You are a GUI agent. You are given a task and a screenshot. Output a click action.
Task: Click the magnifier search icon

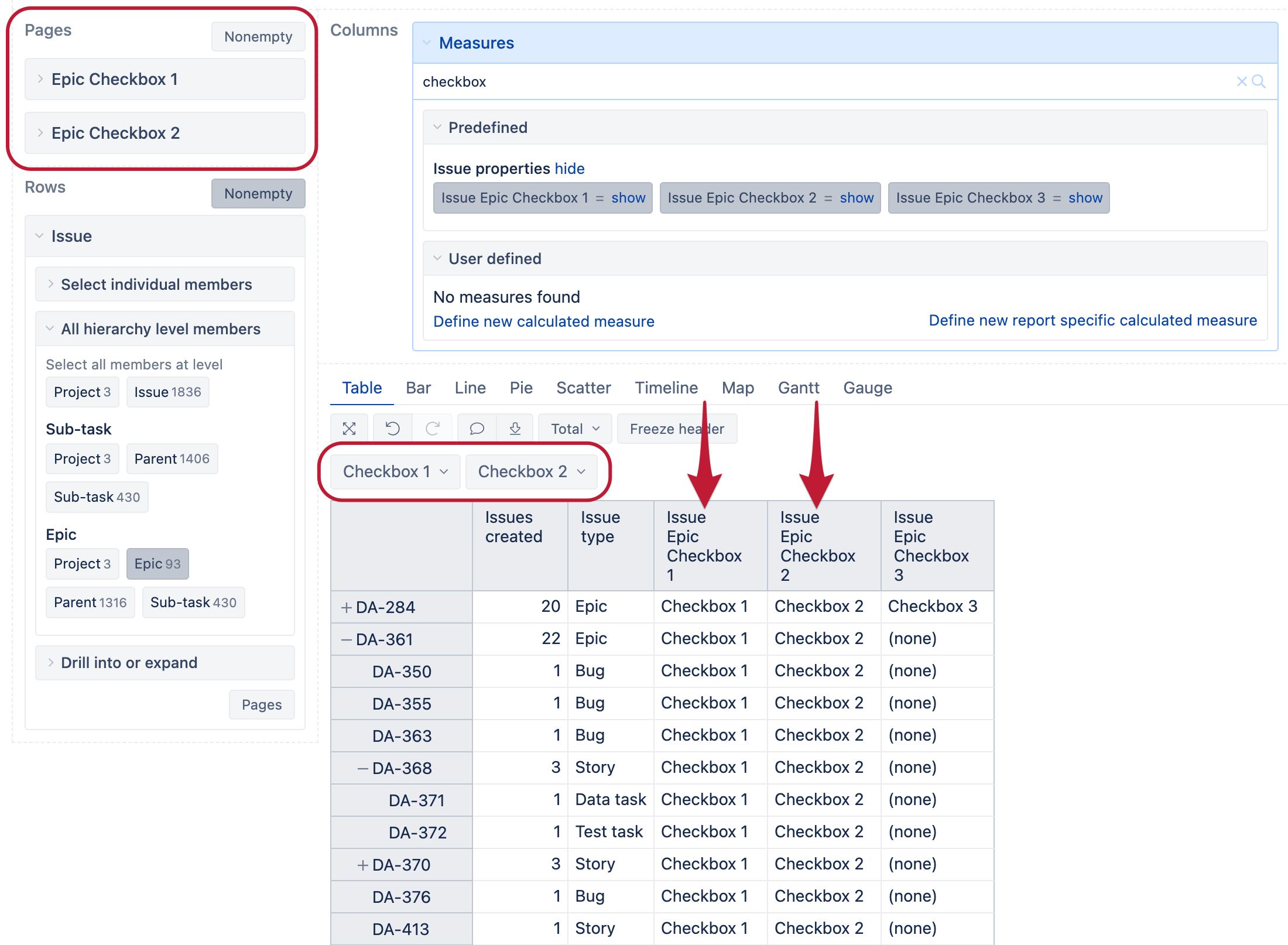[1259, 81]
